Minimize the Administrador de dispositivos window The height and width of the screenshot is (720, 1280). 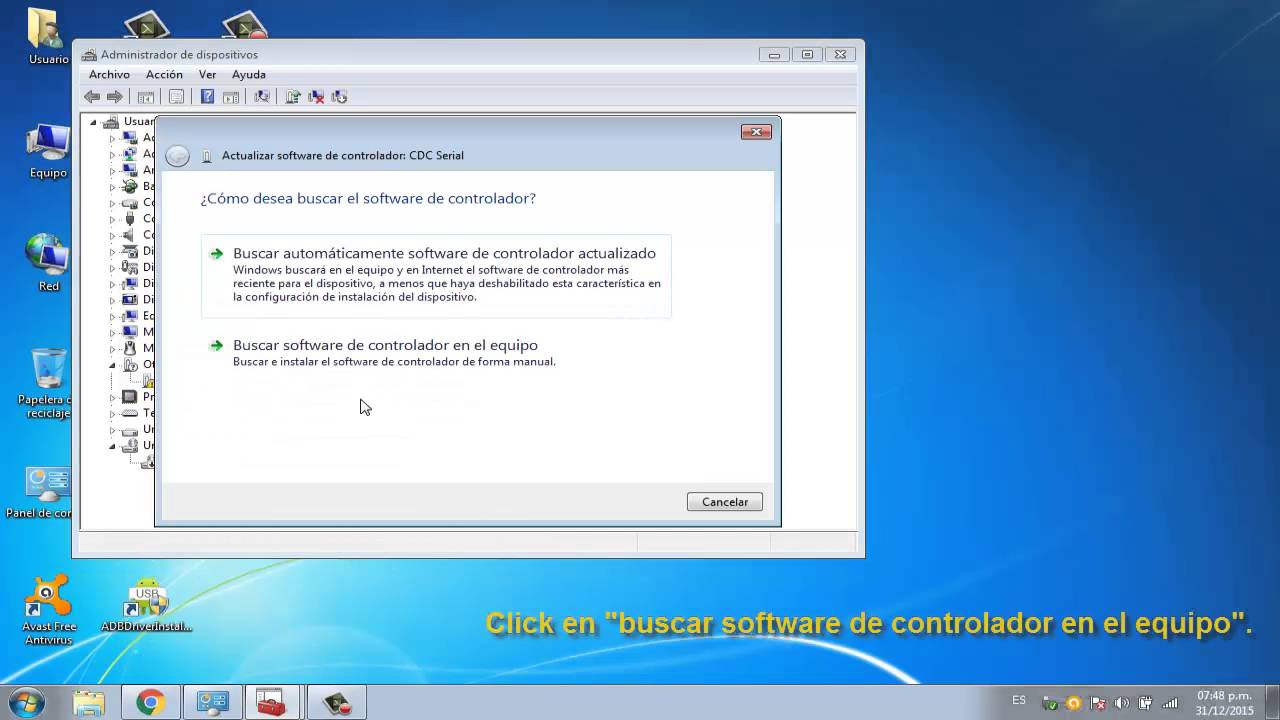[774, 55]
